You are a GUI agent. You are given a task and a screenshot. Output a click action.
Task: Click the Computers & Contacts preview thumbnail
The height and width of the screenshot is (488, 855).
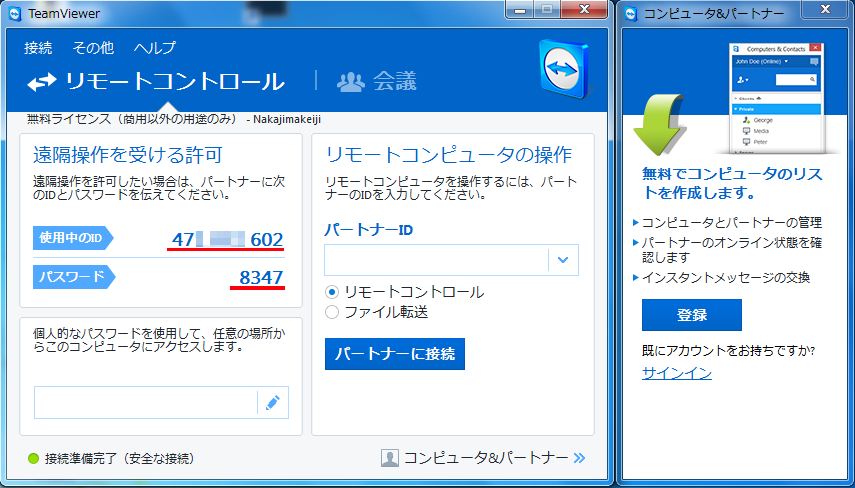click(x=776, y=98)
